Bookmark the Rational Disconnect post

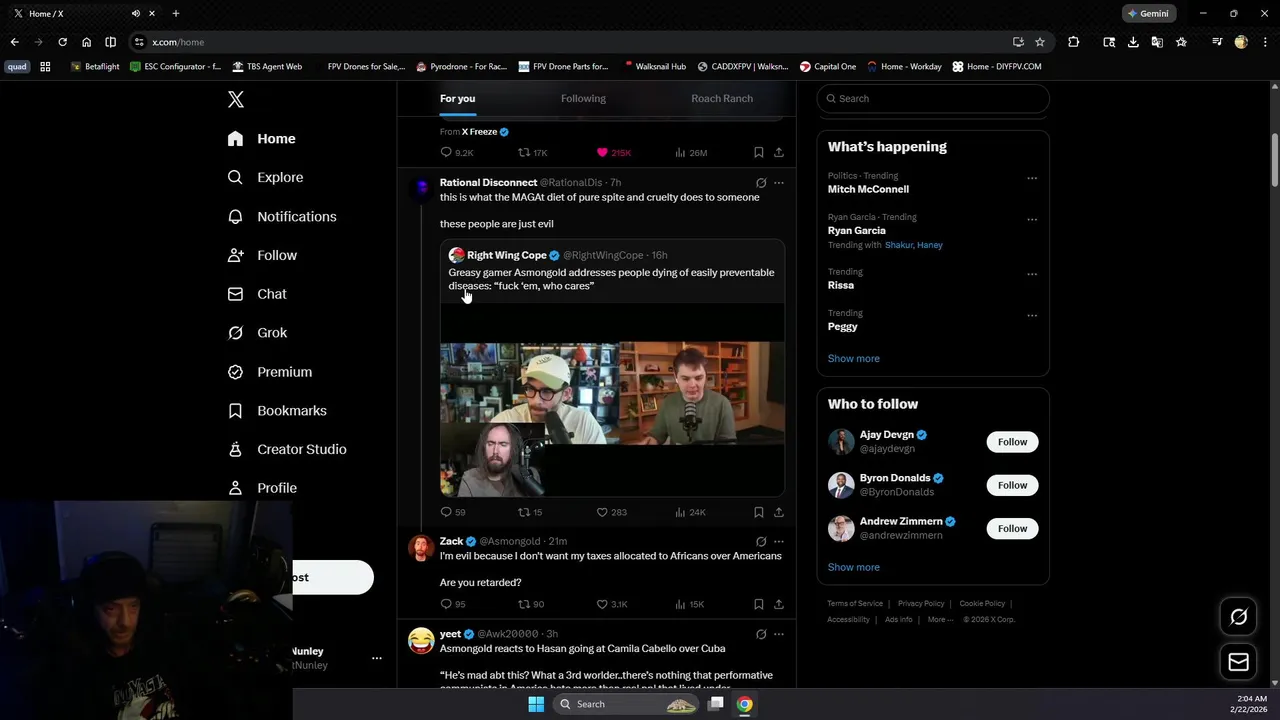click(x=759, y=512)
